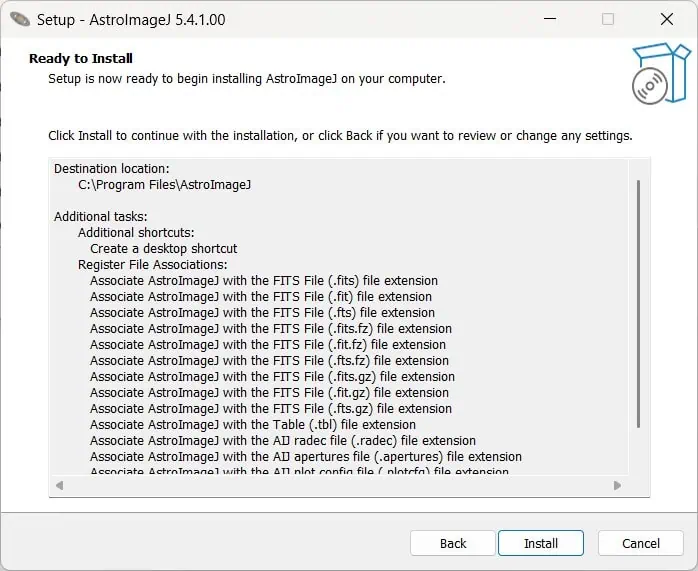Select the Table (.tbl) extension line
This screenshot has height=571, width=698.
pyautogui.click(x=253, y=425)
